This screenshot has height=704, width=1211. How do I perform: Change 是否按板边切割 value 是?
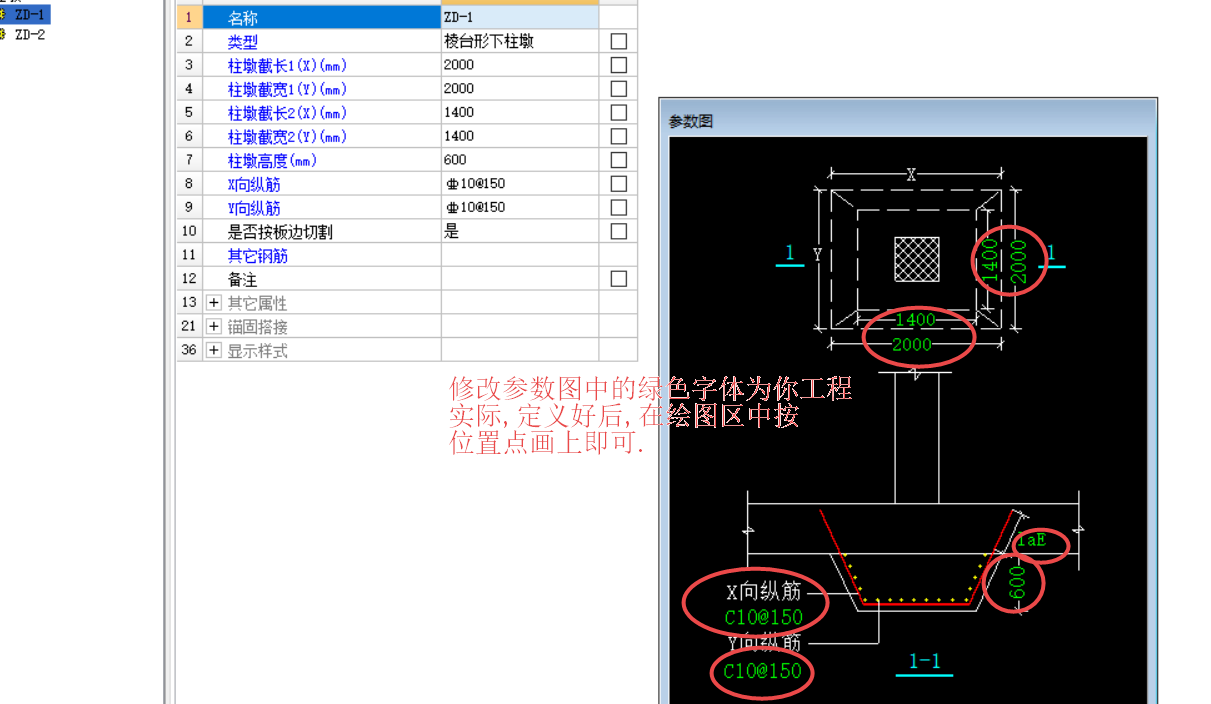(x=520, y=231)
